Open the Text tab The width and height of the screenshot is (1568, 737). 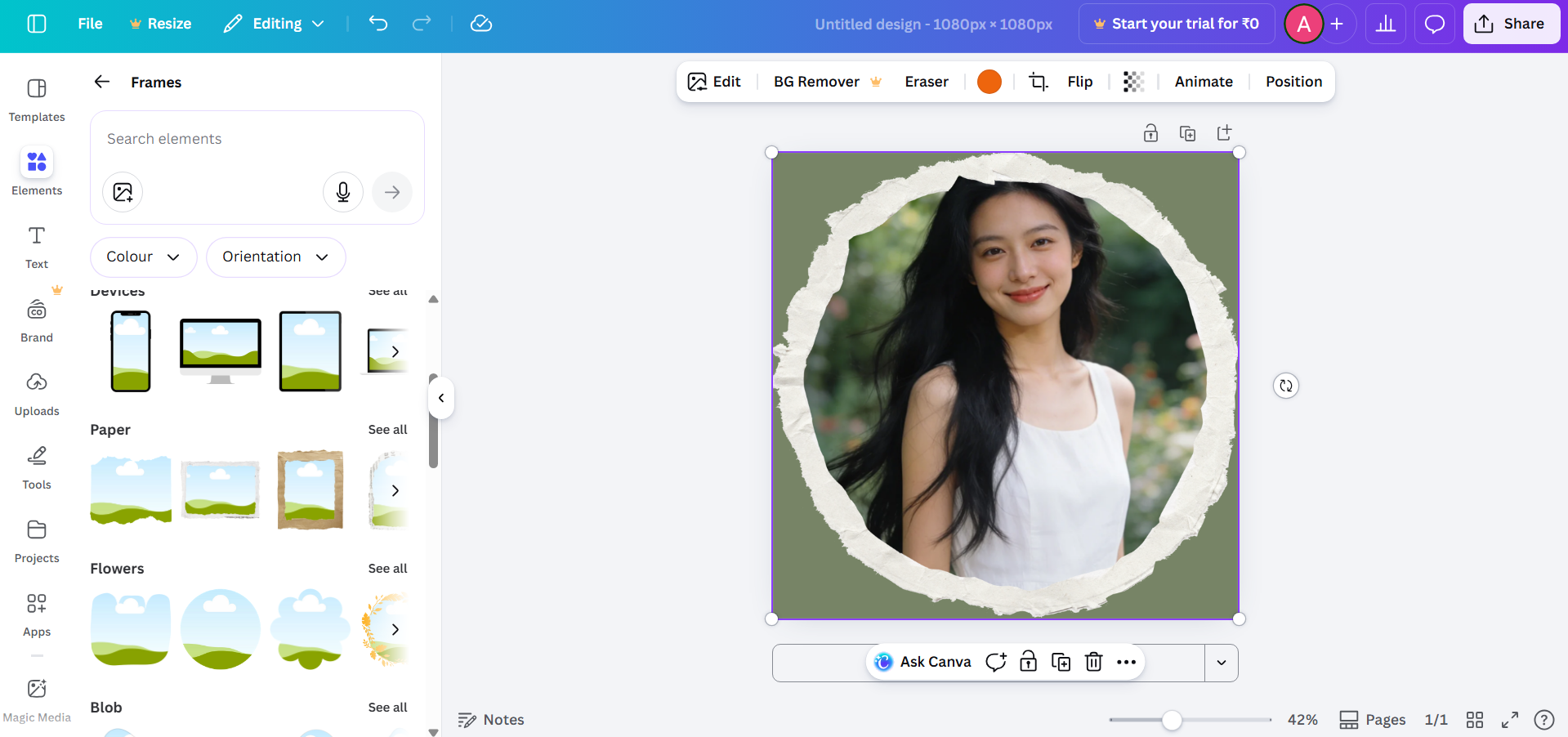pyautogui.click(x=37, y=247)
